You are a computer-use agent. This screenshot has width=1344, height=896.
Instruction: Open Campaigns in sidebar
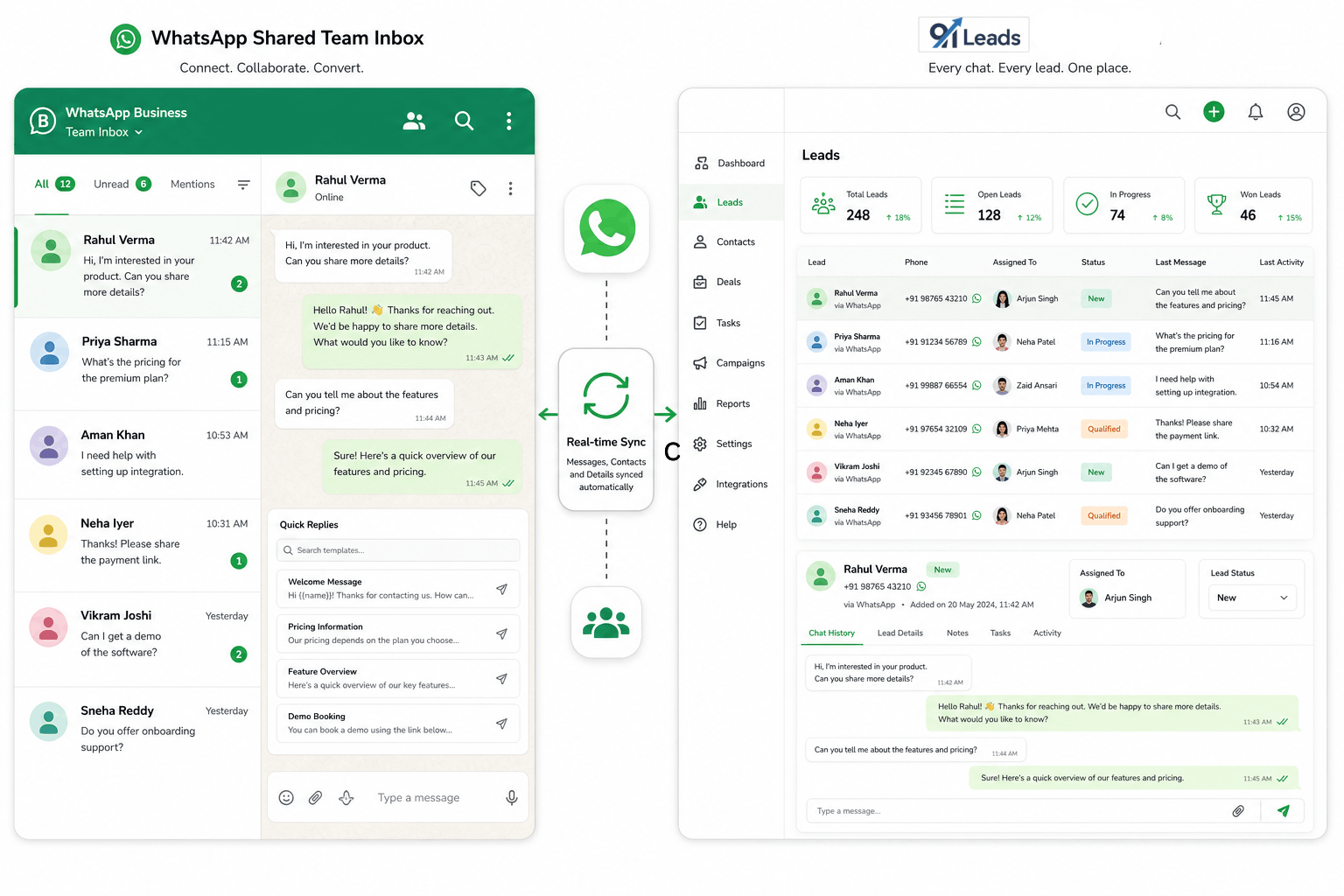click(730, 363)
